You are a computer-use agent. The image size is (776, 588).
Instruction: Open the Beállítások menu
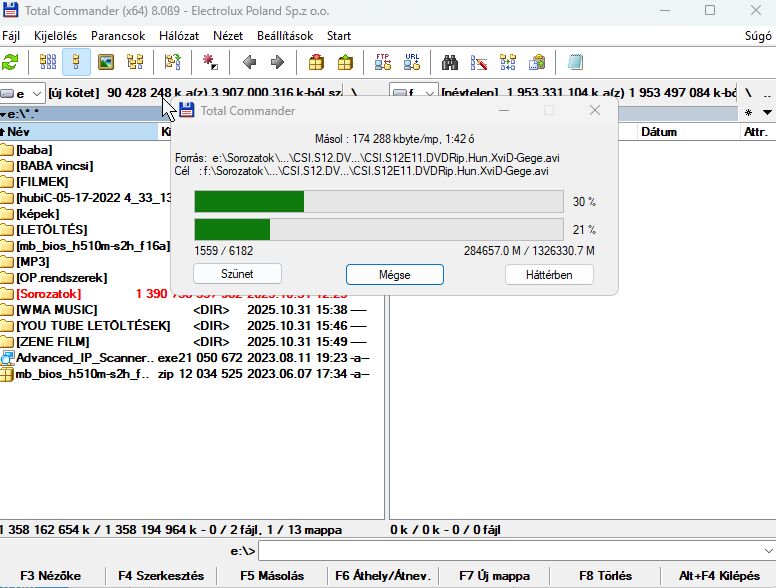click(285, 36)
